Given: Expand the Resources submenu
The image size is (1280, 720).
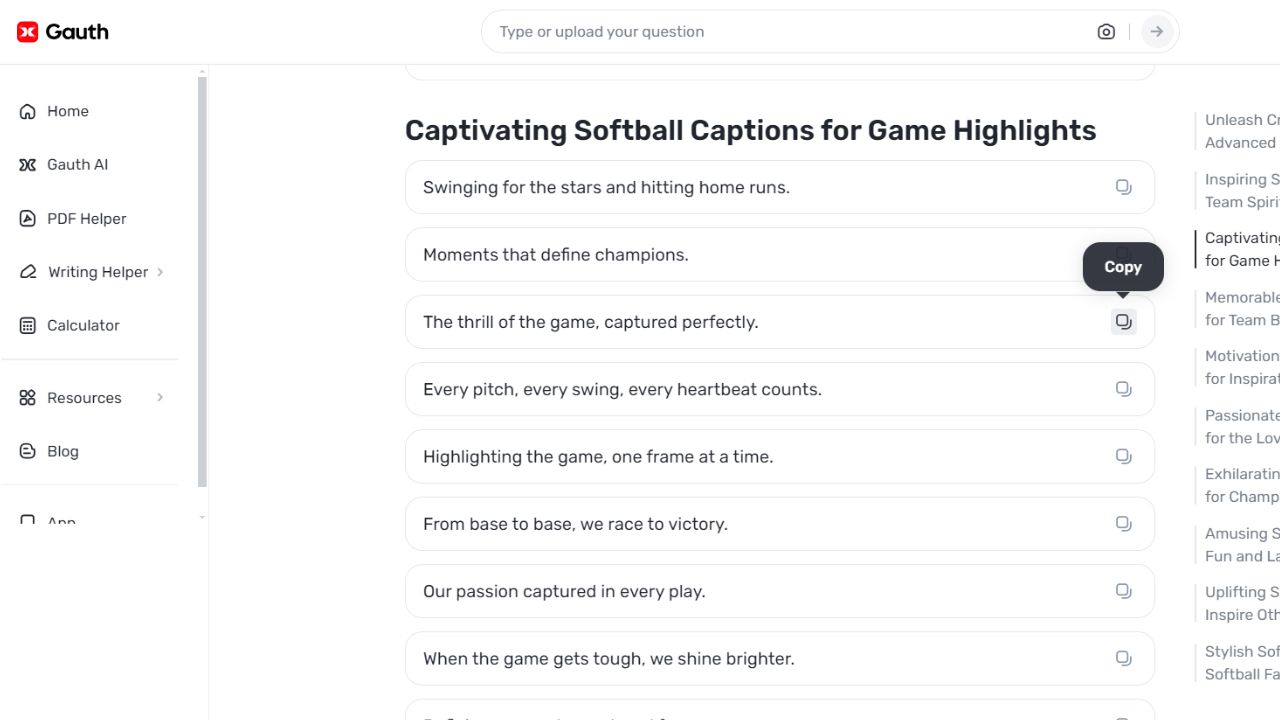Looking at the screenshot, I should click(x=160, y=397).
